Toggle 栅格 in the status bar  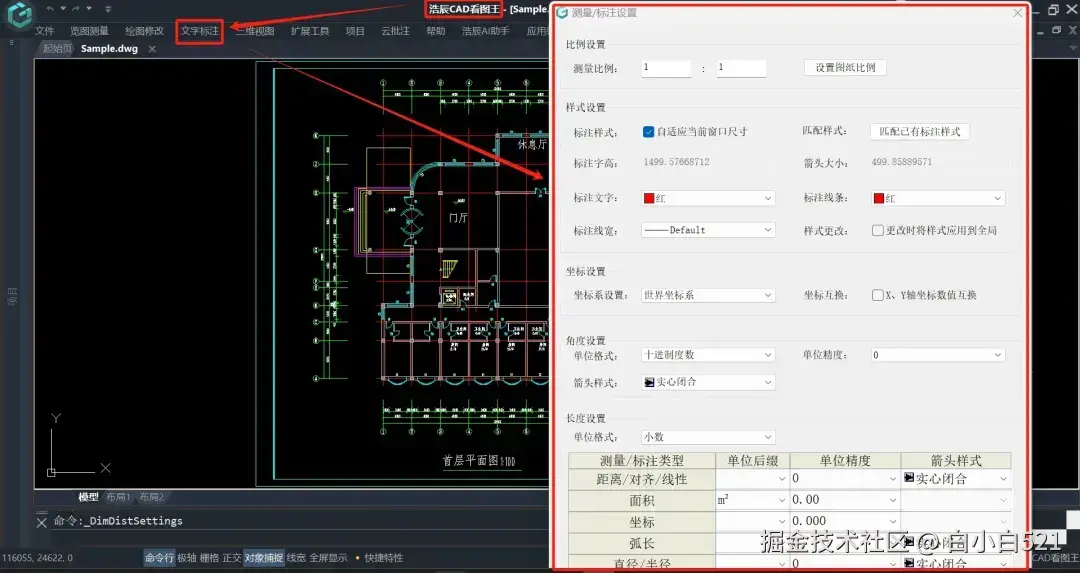coord(209,558)
